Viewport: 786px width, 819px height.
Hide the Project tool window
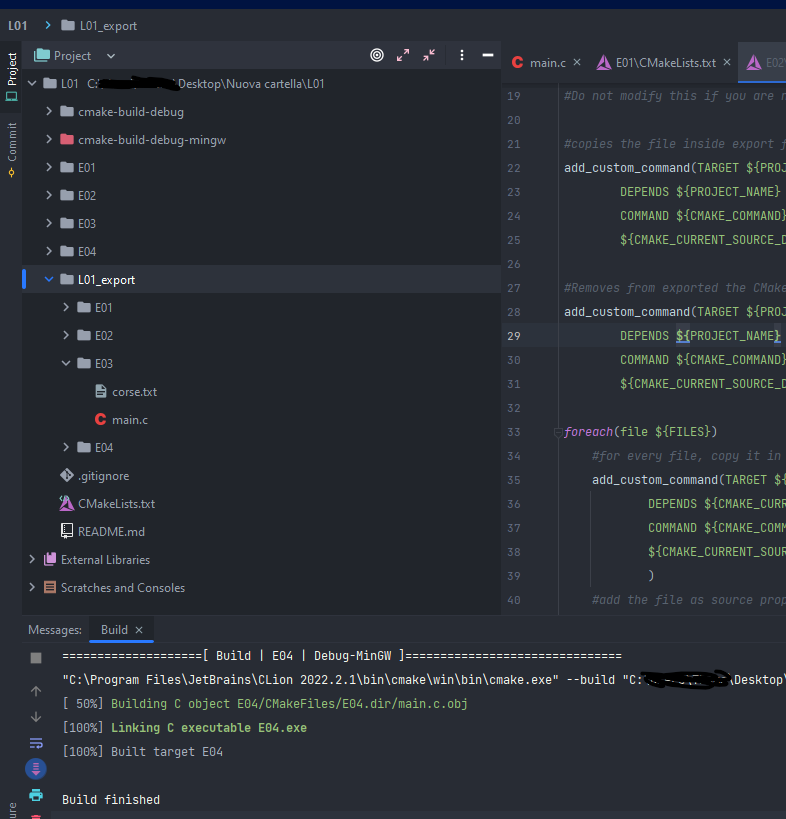click(488, 55)
